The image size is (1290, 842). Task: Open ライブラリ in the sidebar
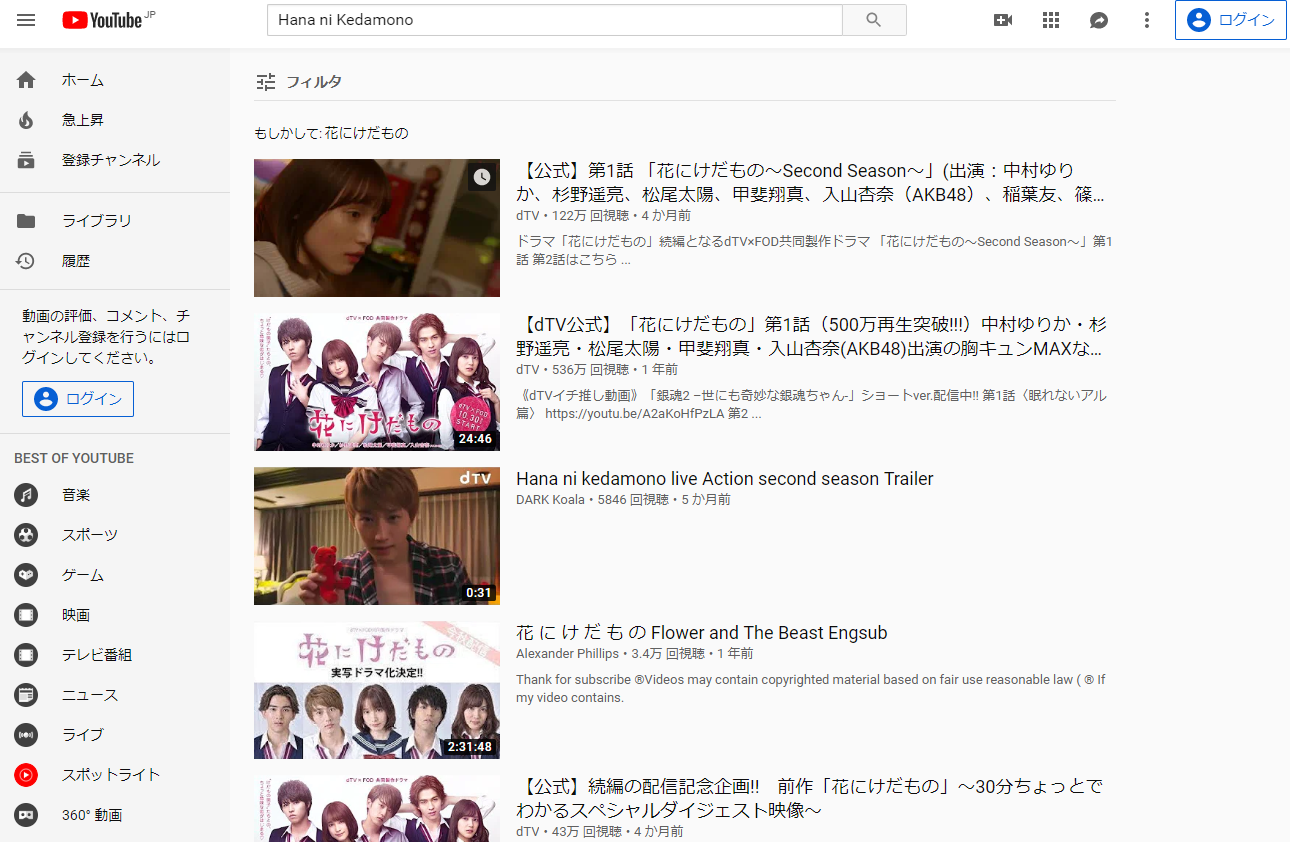[115, 221]
